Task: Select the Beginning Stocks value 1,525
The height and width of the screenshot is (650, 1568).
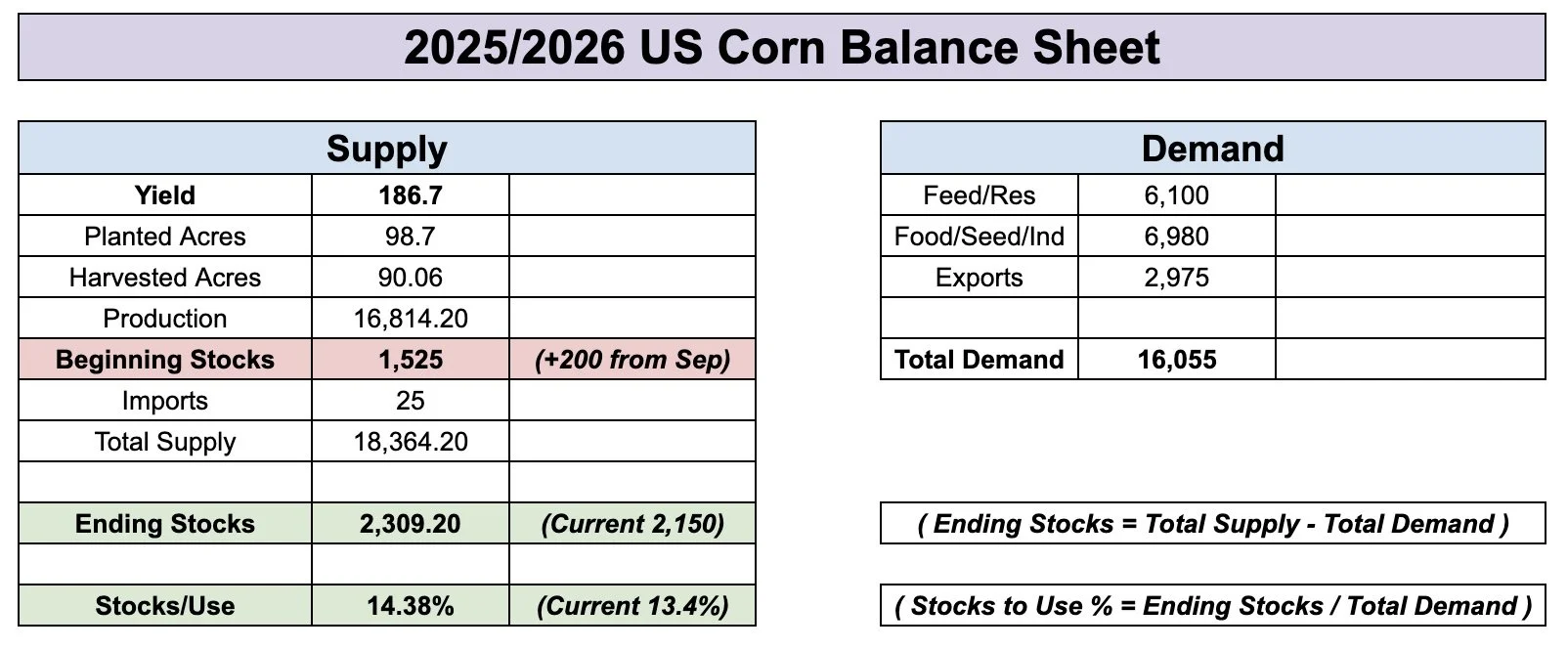Action: pyautogui.click(x=411, y=360)
